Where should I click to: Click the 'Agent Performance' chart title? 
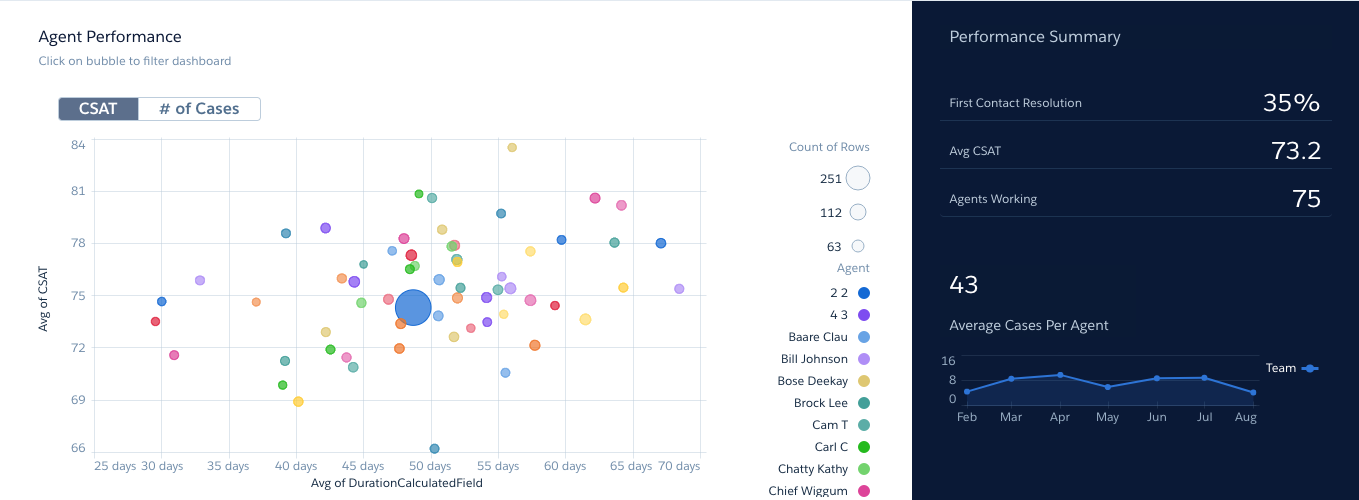[x=110, y=37]
